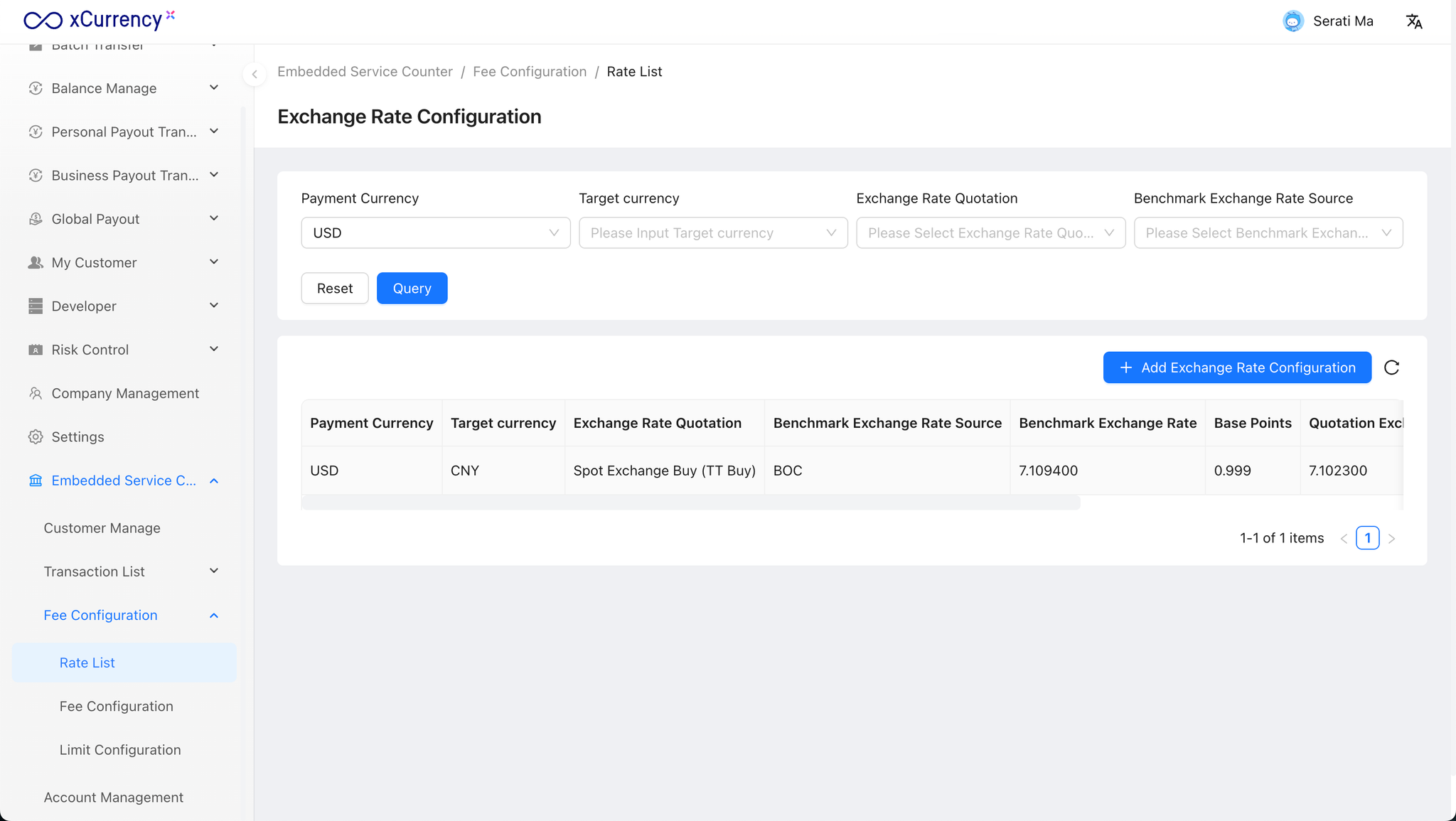Click the refresh table icon

1391,367
